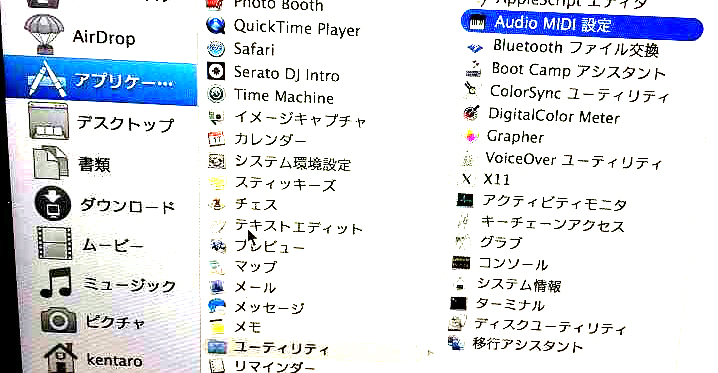
Task: Click the Preview (プレビュー) icon
Action: 218,246
